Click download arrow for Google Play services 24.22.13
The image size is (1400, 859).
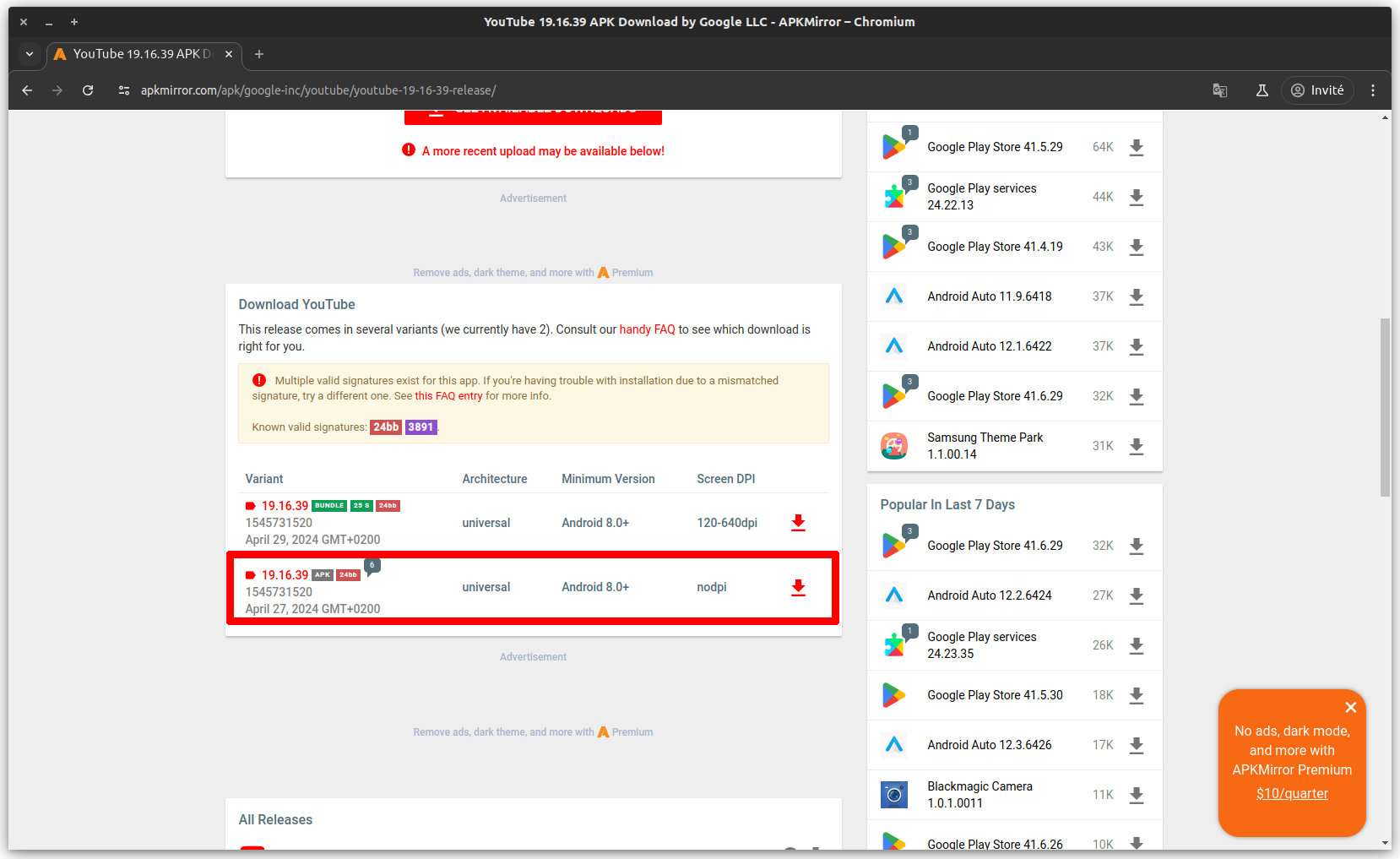pyautogui.click(x=1137, y=197)
